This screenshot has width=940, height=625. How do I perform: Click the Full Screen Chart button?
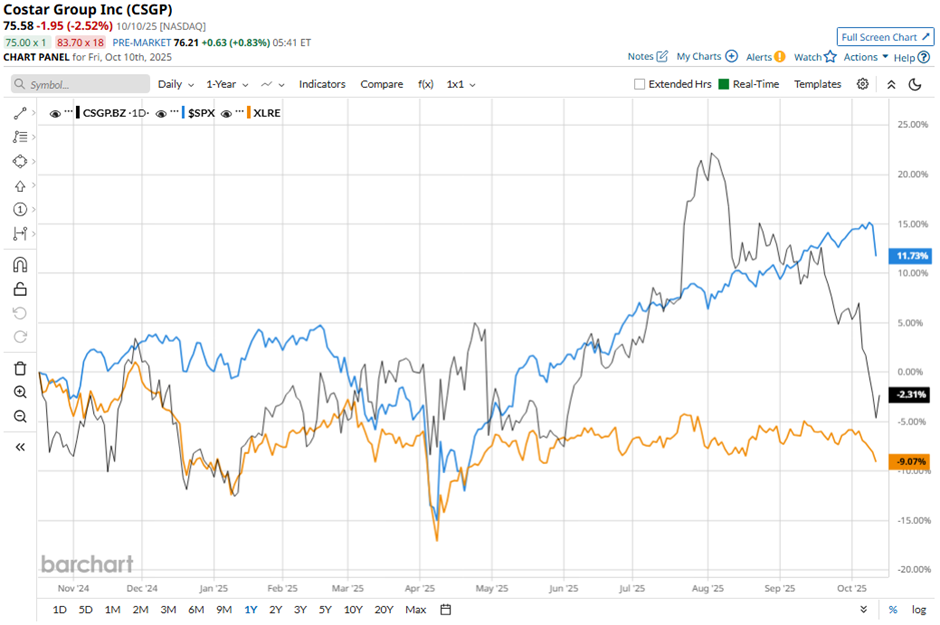coord(885,37)
